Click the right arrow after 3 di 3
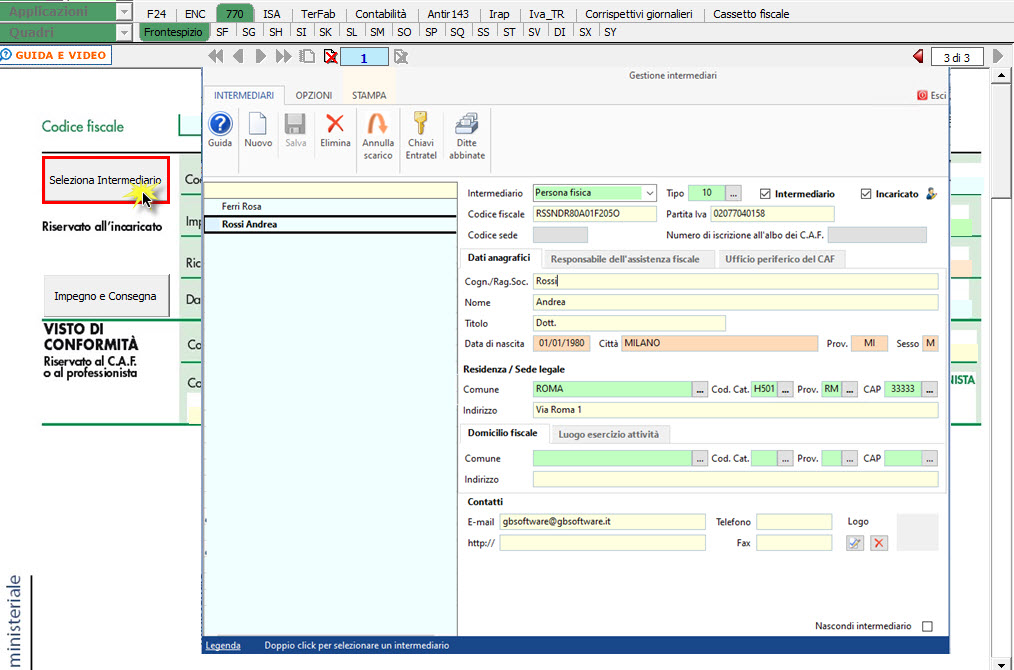The width and height of the screenshot is (1014, 670). (x=998, y=56)
